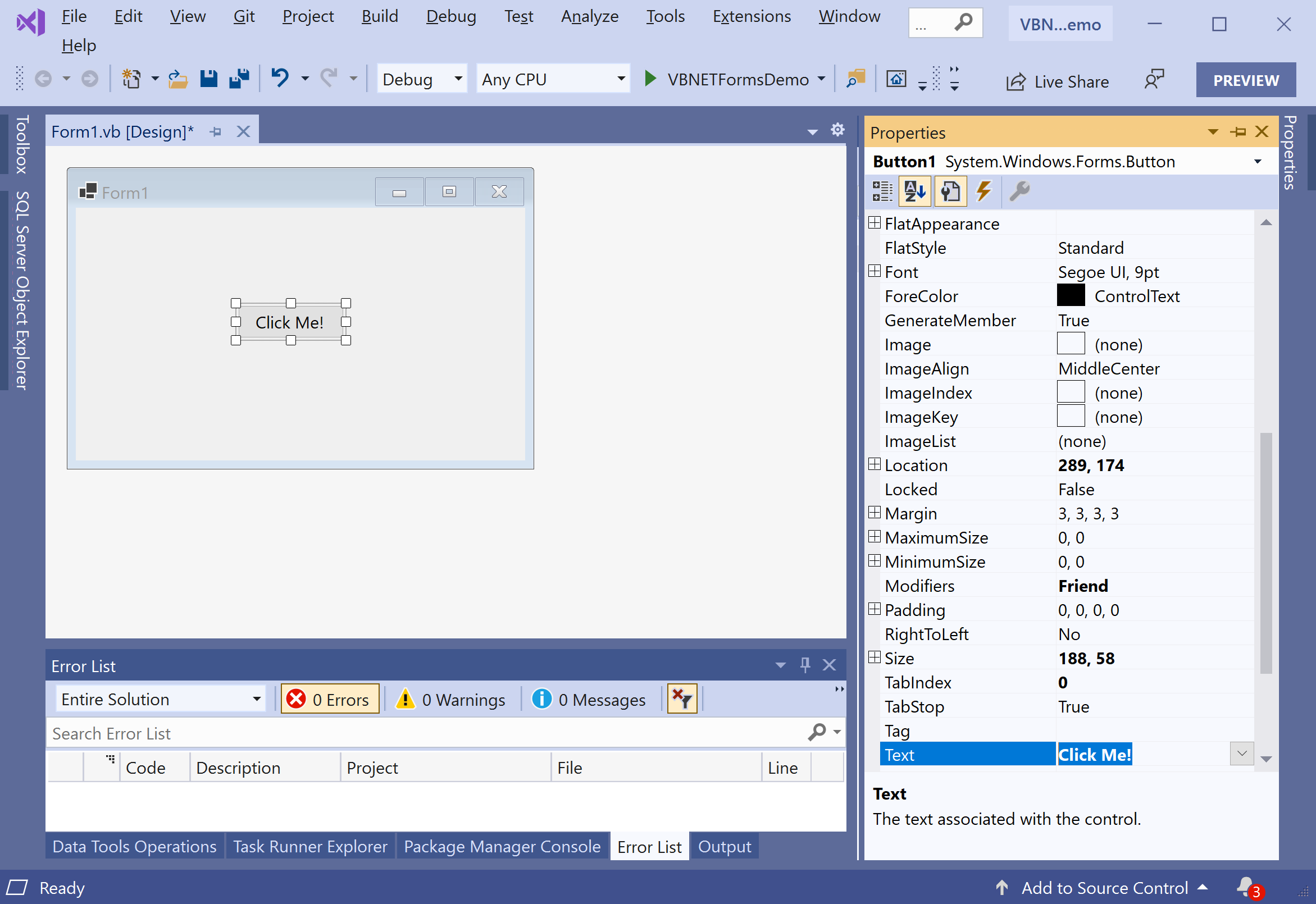This screenshot has height=904, width=1316.
Task: Toggle the 0 Errors filter
Action: coord(330,699)
